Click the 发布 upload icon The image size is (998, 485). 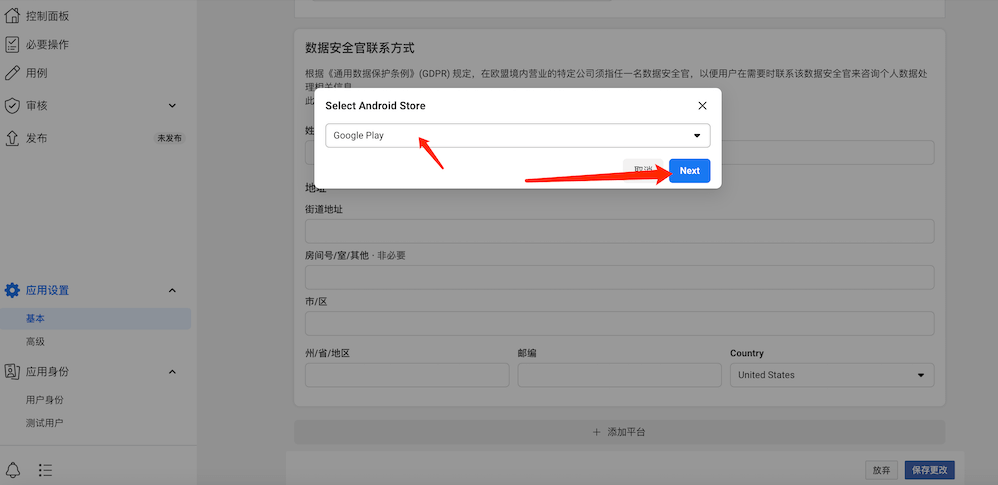click(x=12, y=138)
